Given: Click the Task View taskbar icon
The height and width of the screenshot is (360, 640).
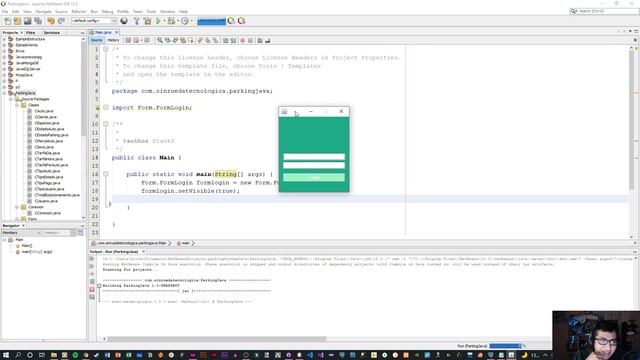Looking at the screenshot, I should pyautogui.click(x=41, y=355).
